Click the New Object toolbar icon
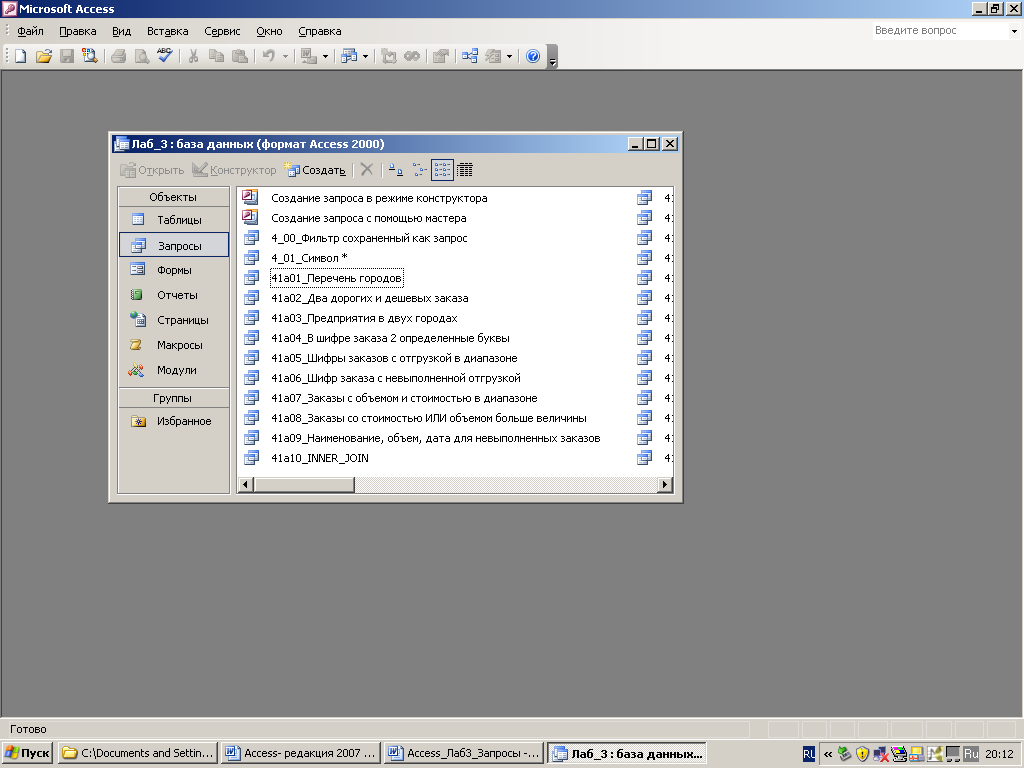This screenshot has height=768, width=1024. 493,56
